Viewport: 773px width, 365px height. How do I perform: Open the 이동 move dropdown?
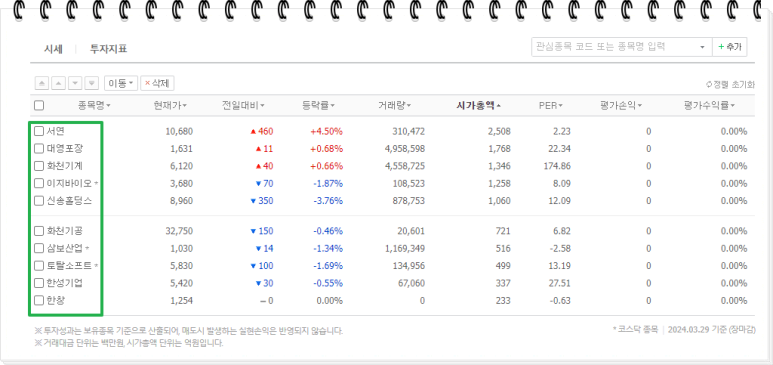point(121,83)
